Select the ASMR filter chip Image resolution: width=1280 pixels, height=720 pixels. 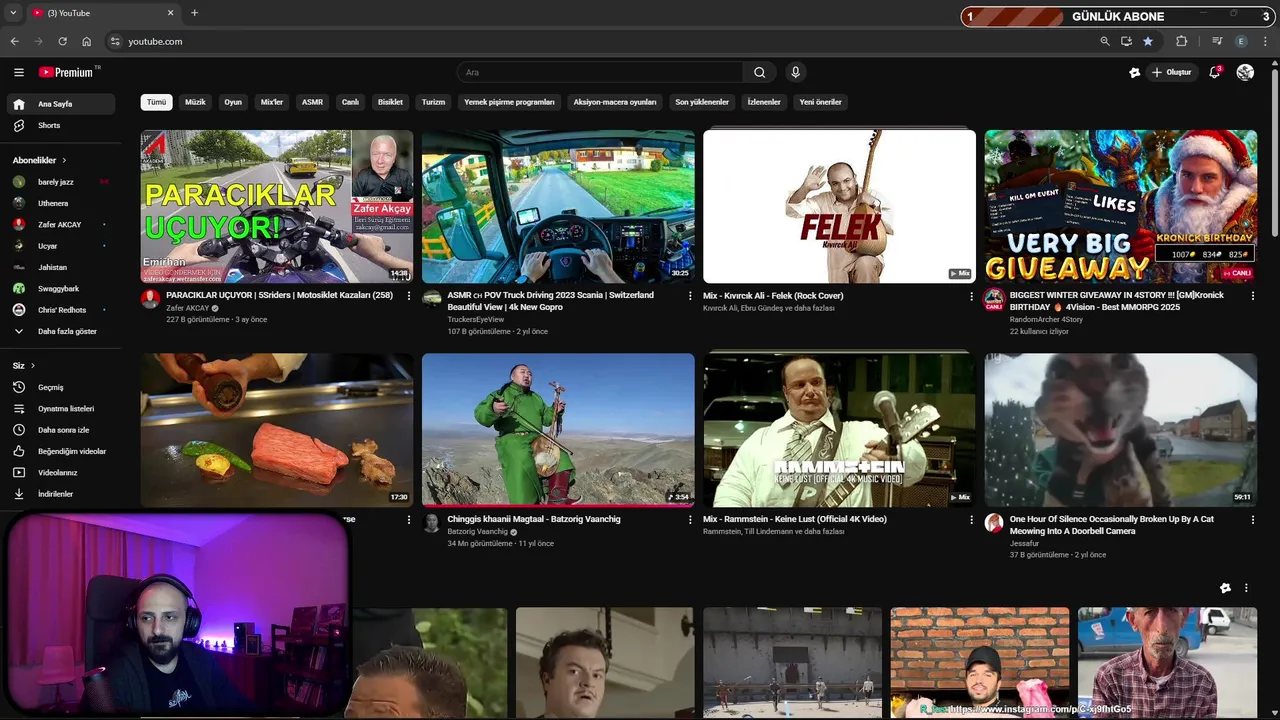(312, 102)
